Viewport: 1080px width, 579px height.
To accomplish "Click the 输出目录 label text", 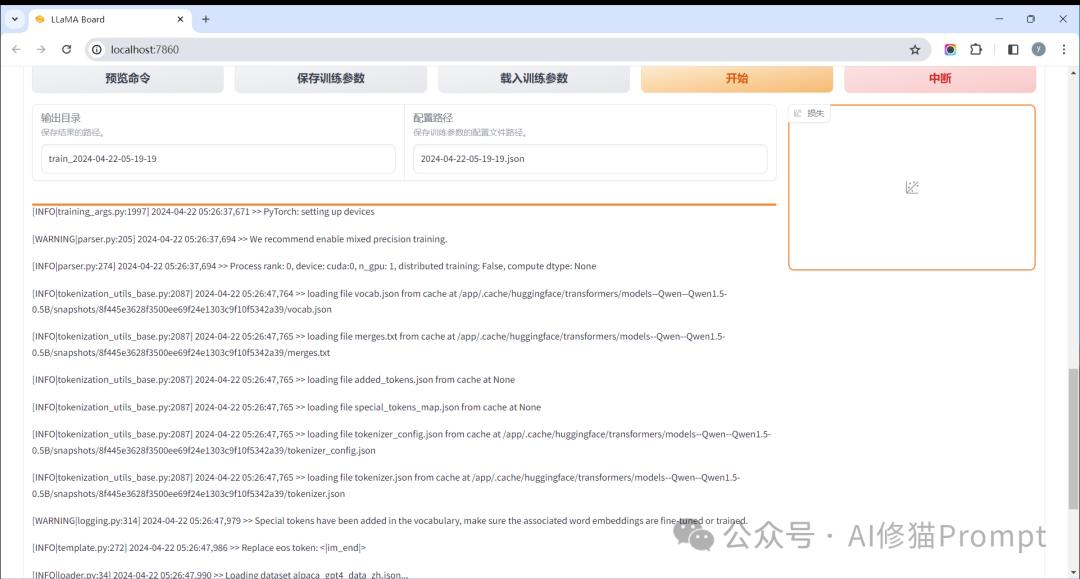I will click(61, 118).
